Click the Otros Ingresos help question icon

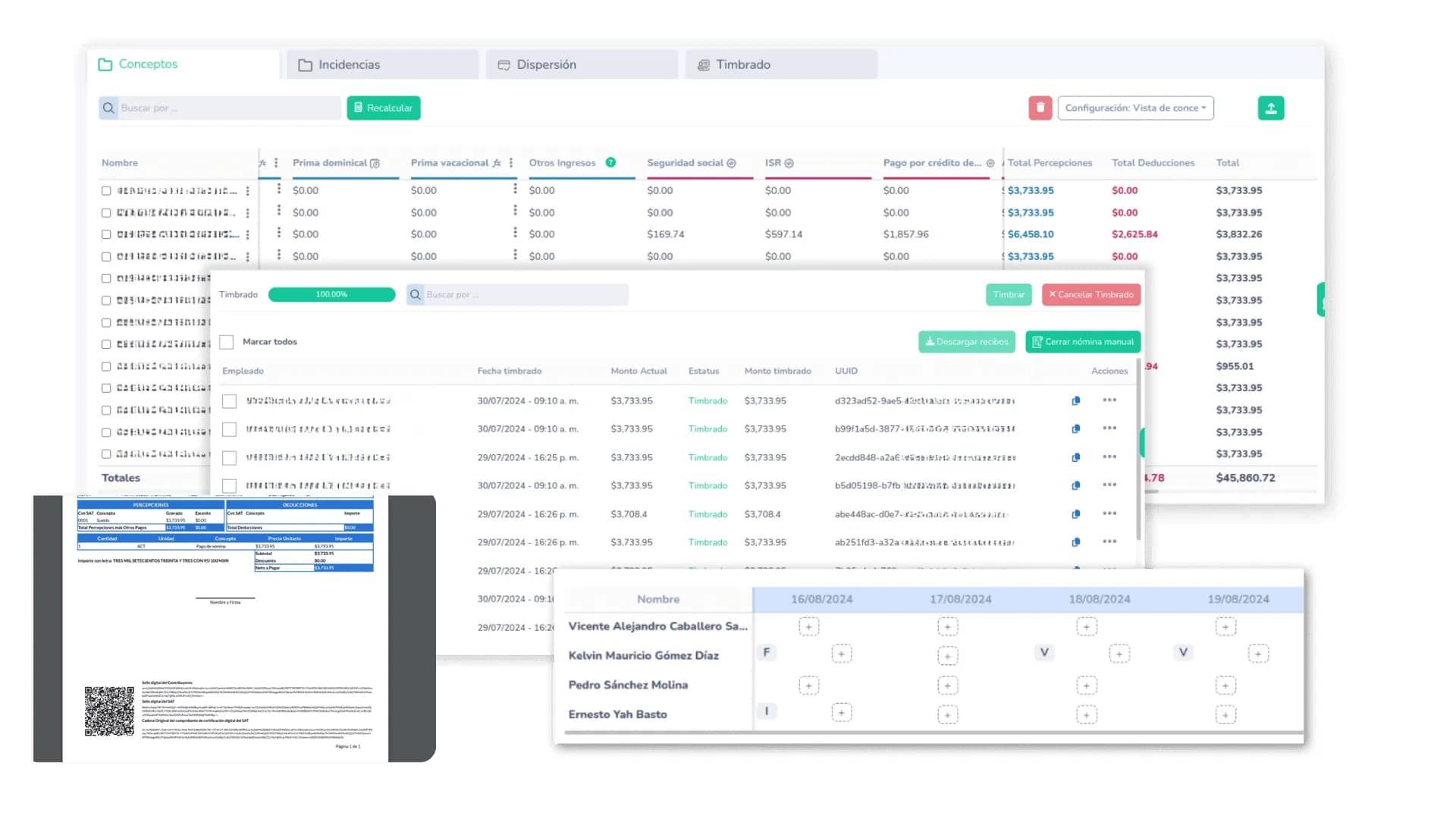click(x=610, y=162)
